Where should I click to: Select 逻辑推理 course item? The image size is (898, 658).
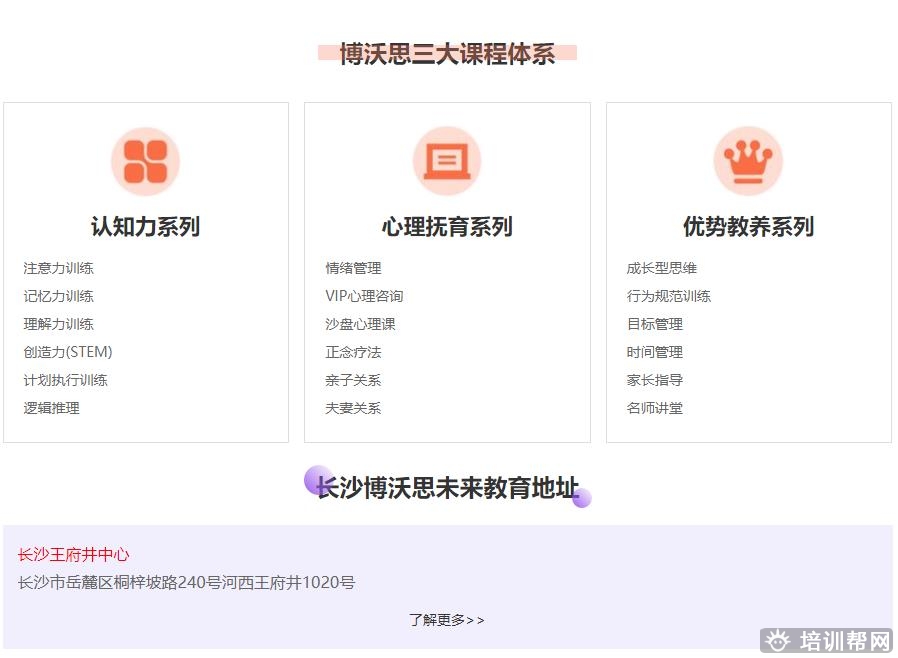[52, 408]
